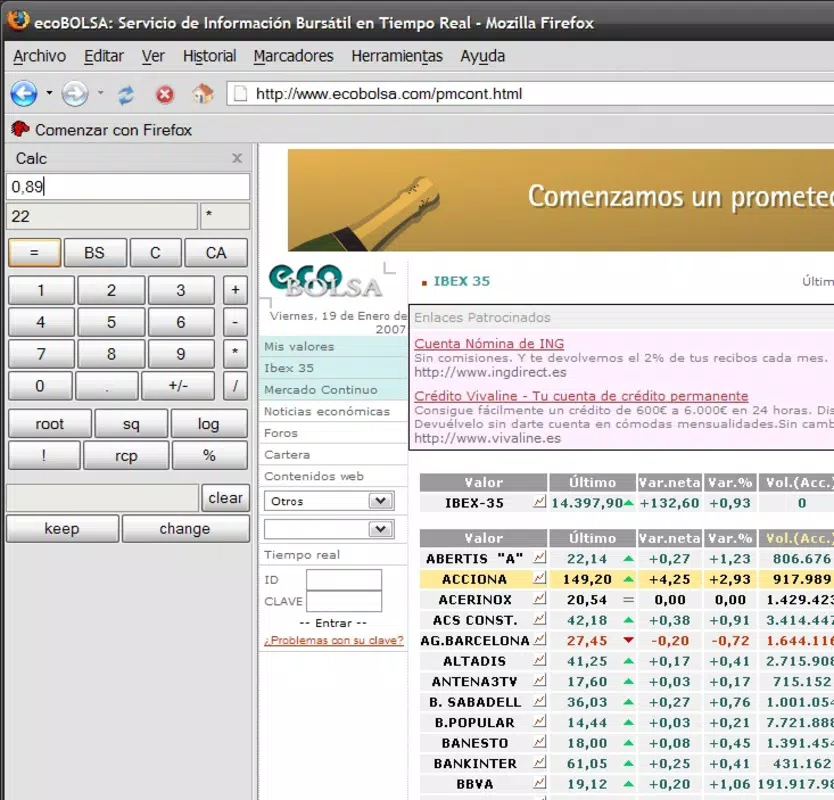Open the BBVA chart icon
Image resolution: width=834 pixels, height=800 pixels.
(539, 783)
